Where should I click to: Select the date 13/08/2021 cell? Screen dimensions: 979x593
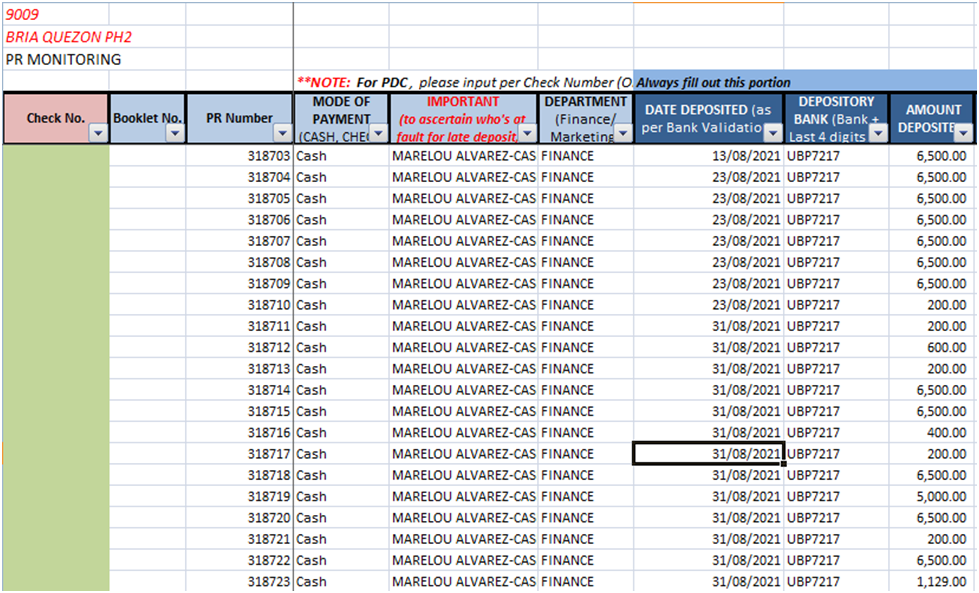709,156
